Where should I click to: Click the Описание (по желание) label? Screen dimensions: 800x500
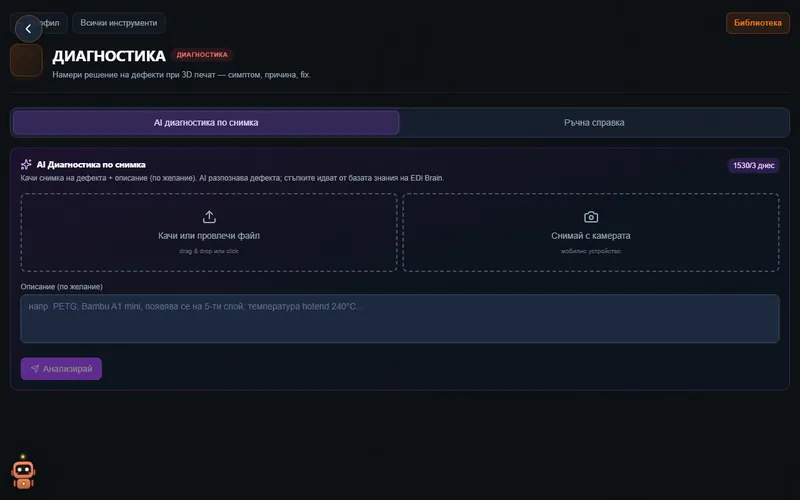(62, 287)
